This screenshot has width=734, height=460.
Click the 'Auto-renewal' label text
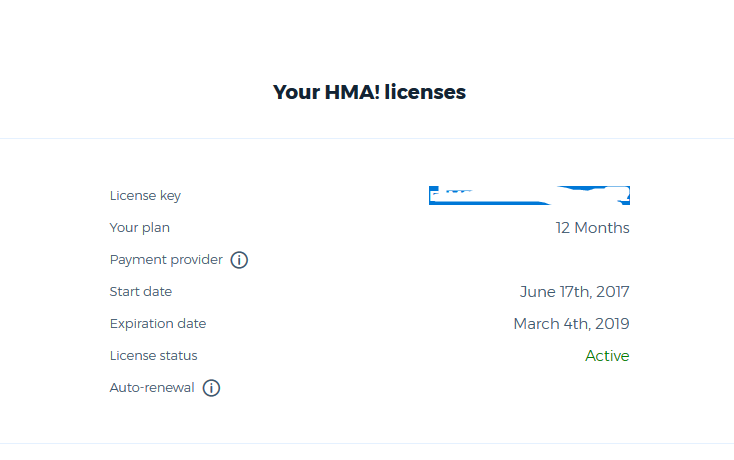pos(151,388)
